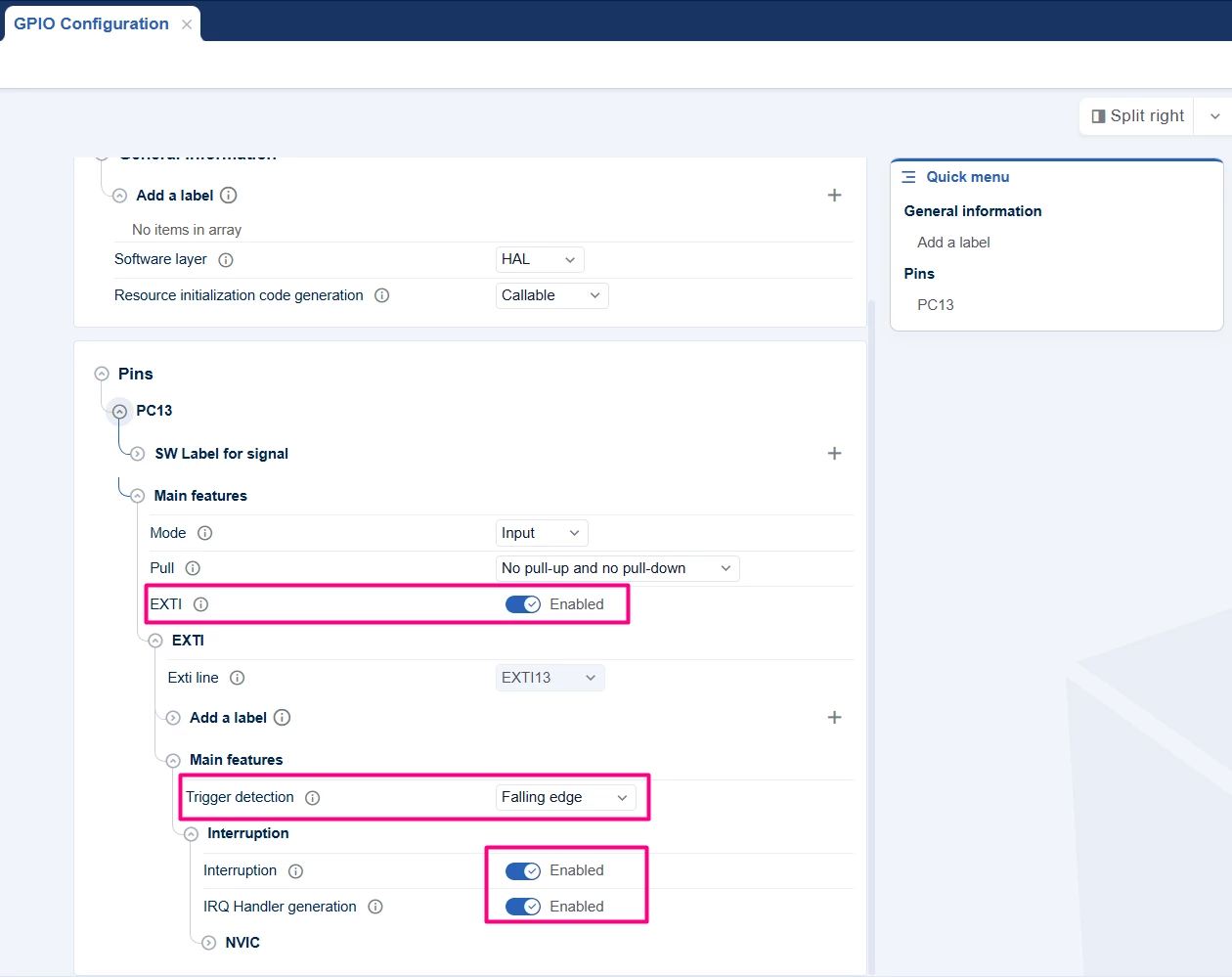Collapse the PC13 pin tree node
Image resolution: width=1232 pixels, height=977 pixels.
119,411
